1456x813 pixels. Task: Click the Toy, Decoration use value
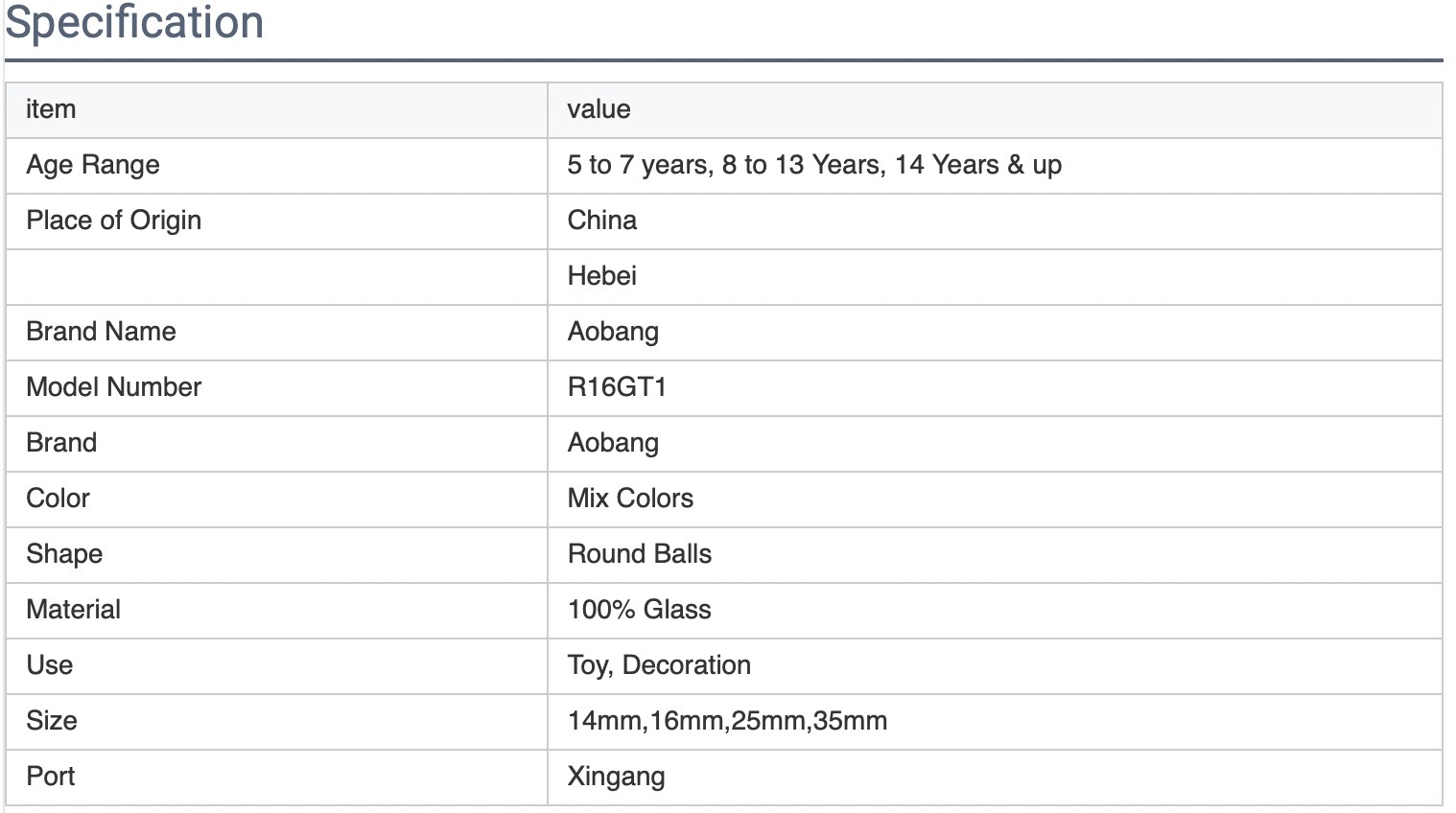(x=659, y=665)
